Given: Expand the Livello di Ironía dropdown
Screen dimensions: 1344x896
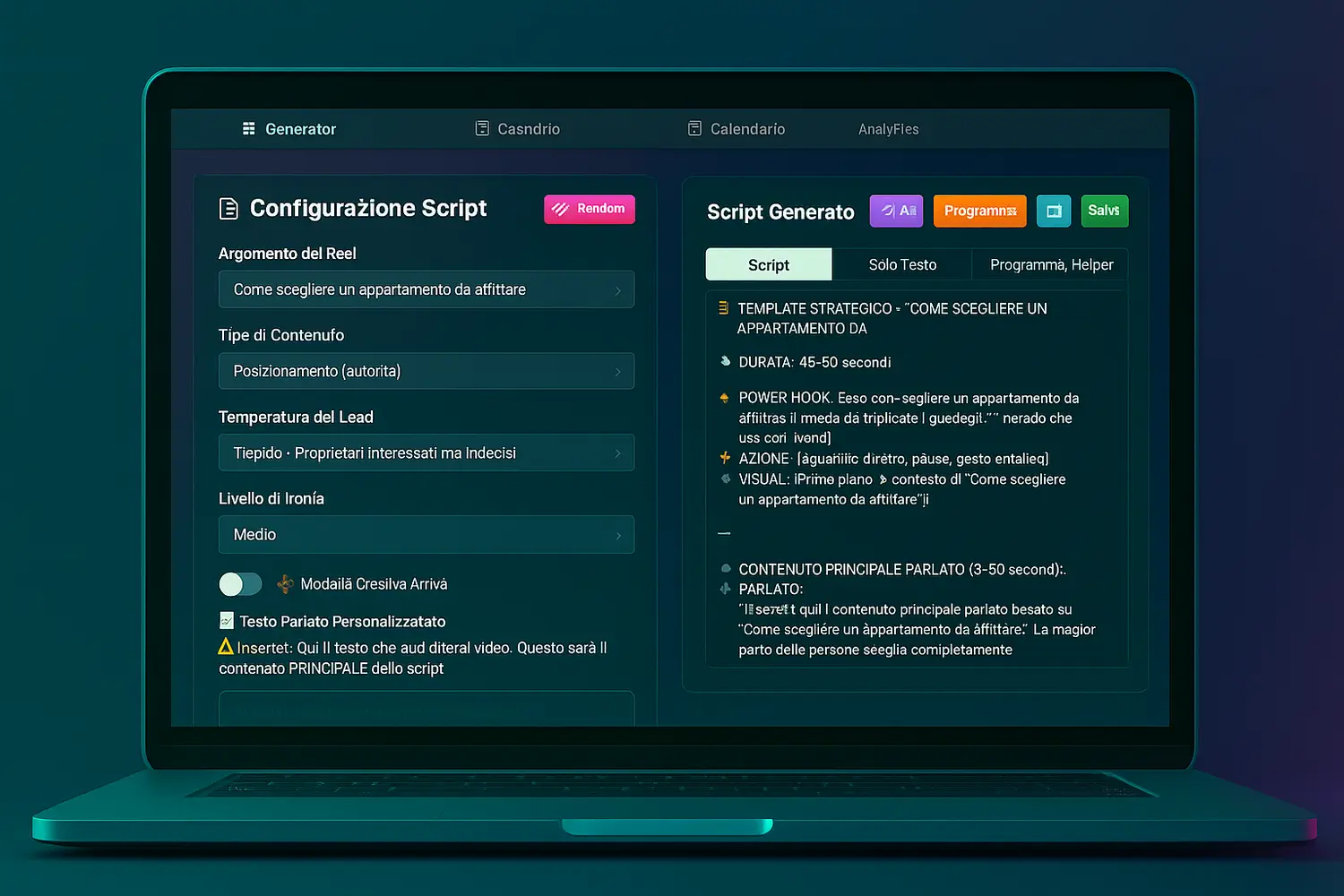Looking at the screenshot, I should point(426,535).
